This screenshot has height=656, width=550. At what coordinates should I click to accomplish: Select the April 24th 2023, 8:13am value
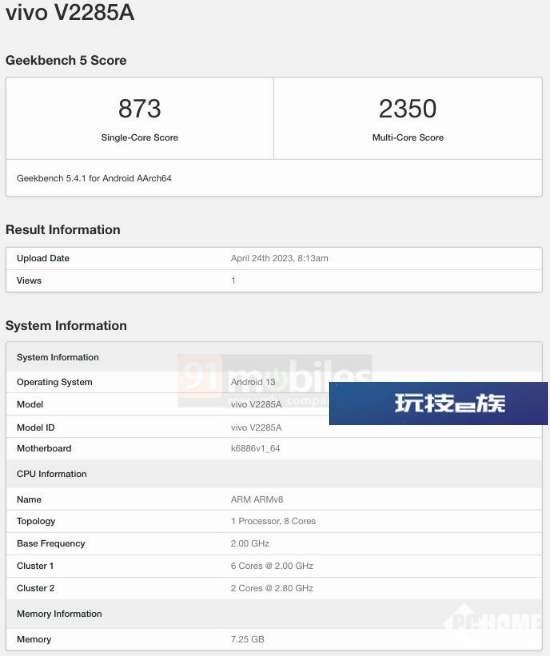[x=279, y=258]
